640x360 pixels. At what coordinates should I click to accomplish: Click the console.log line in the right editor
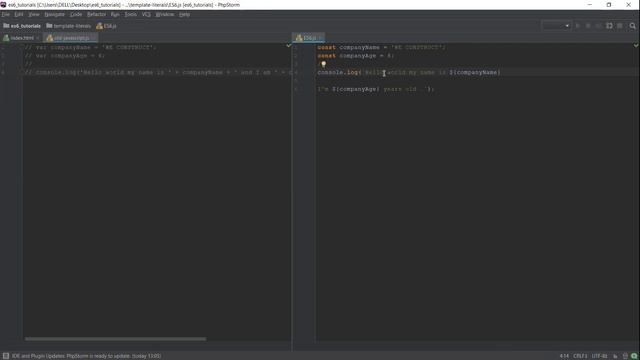[409, 73]
